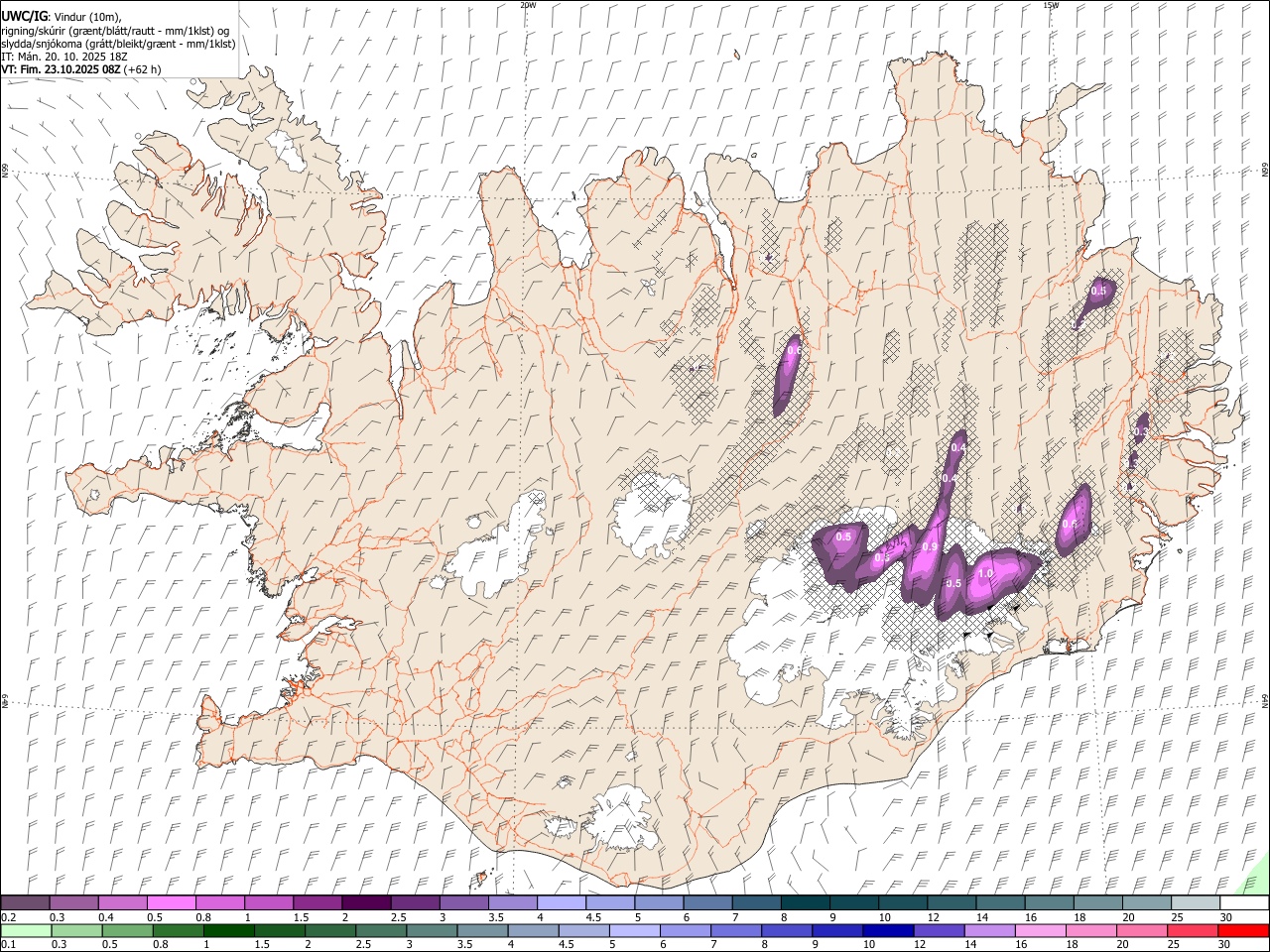Pick the 7 swatch in the upper legend row
This screenshot has height=952, width=1270.
(756, 903)
